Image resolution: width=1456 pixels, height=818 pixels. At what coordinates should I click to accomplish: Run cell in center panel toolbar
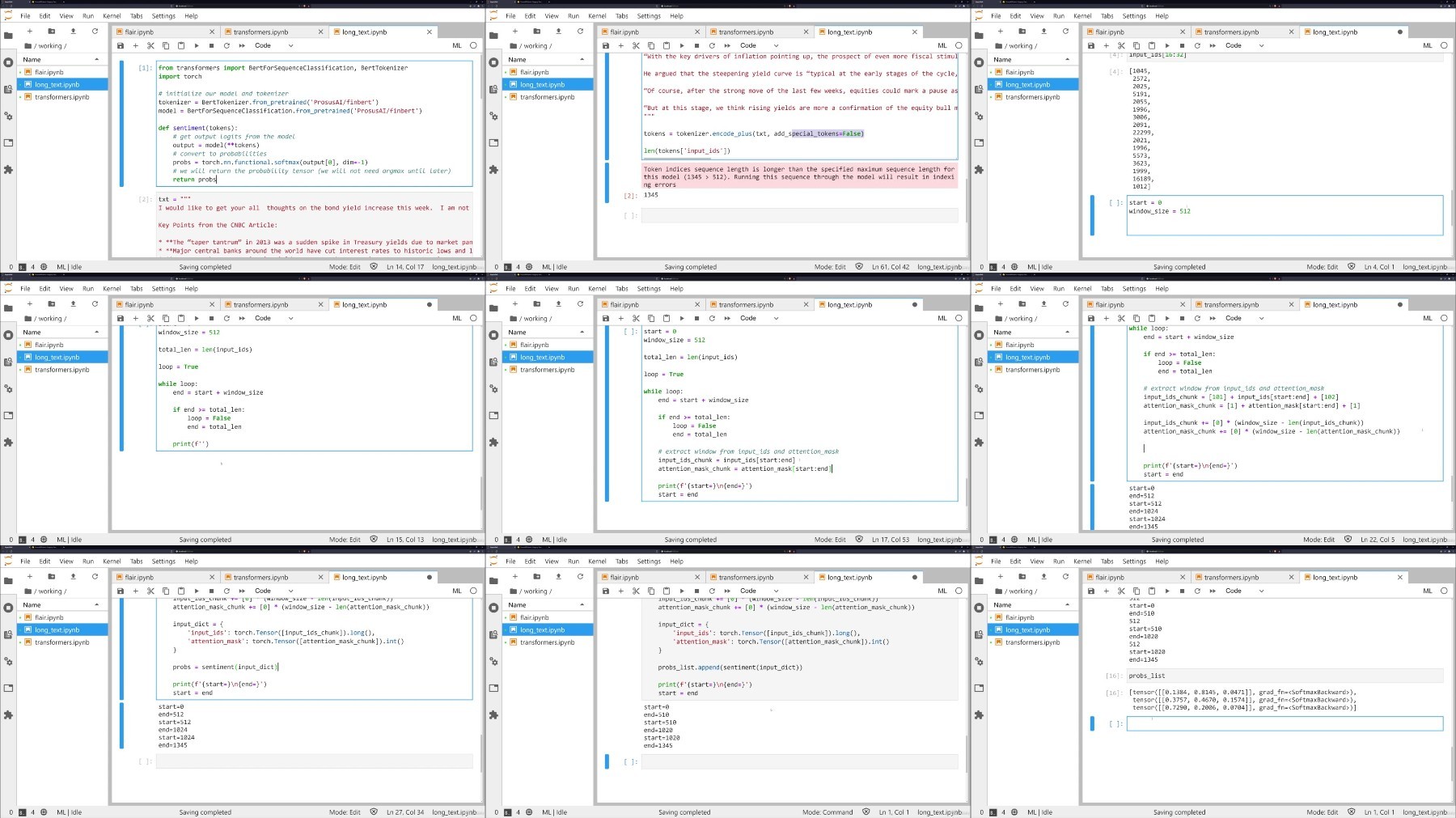681,318
